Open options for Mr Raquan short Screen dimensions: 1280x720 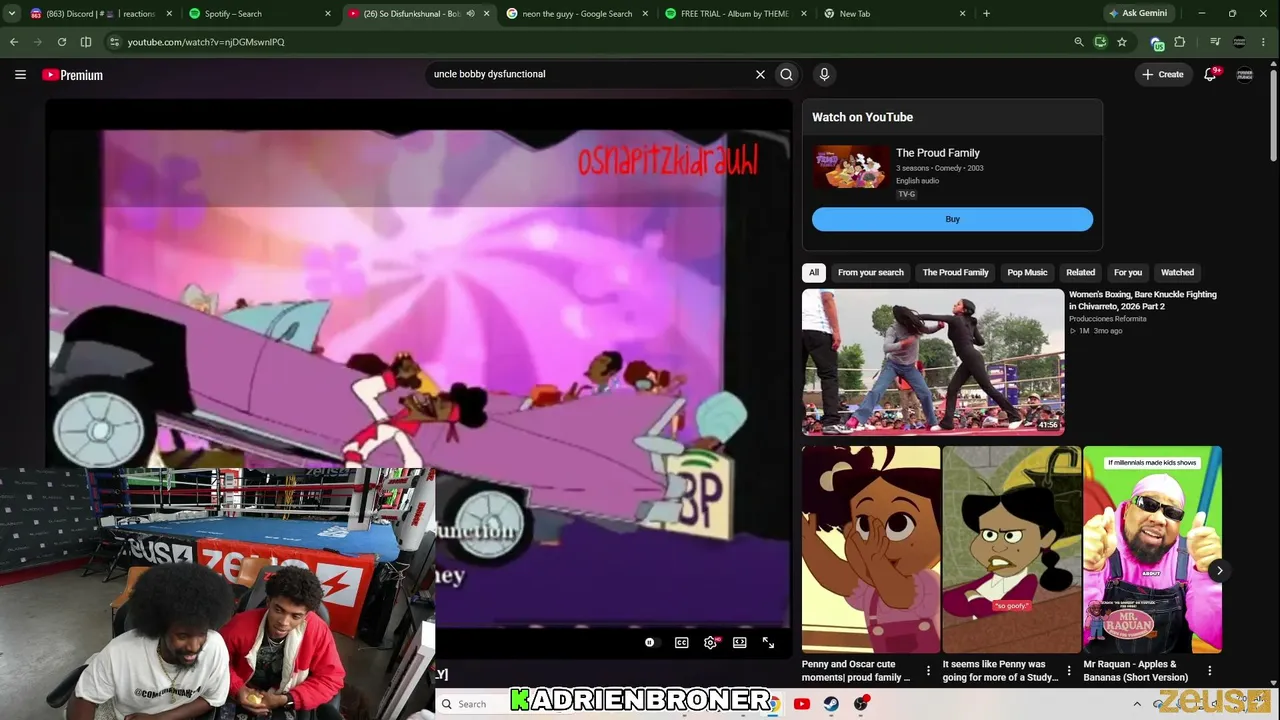1209,670
